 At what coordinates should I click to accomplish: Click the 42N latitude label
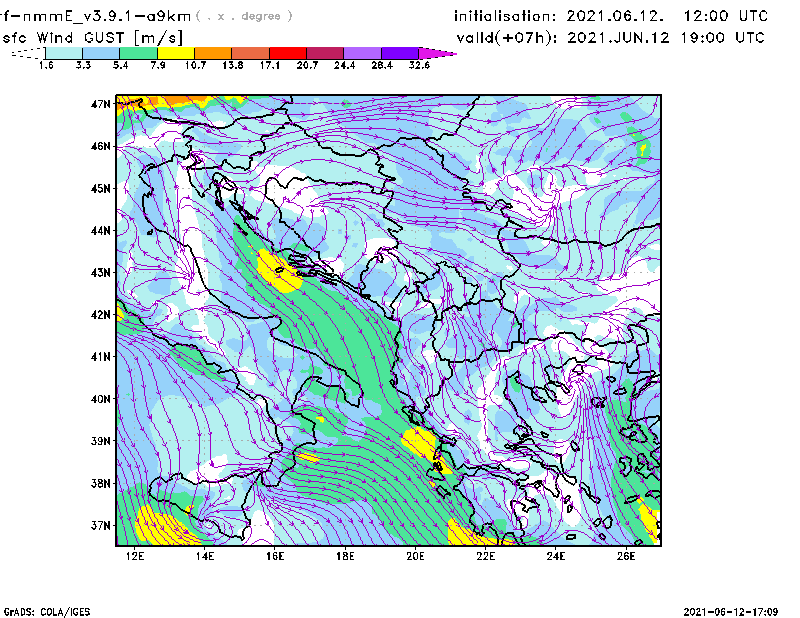(101, 315)
